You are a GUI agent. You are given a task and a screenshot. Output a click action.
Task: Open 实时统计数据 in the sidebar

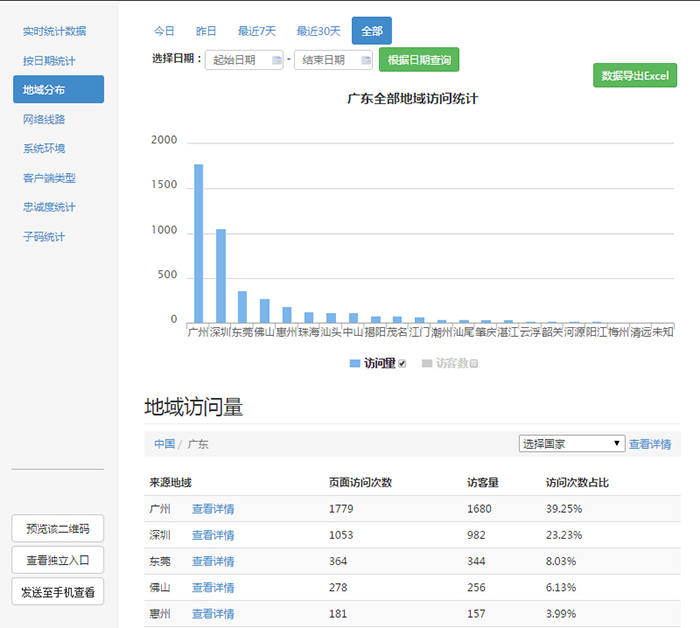click(x=55, y=31)
